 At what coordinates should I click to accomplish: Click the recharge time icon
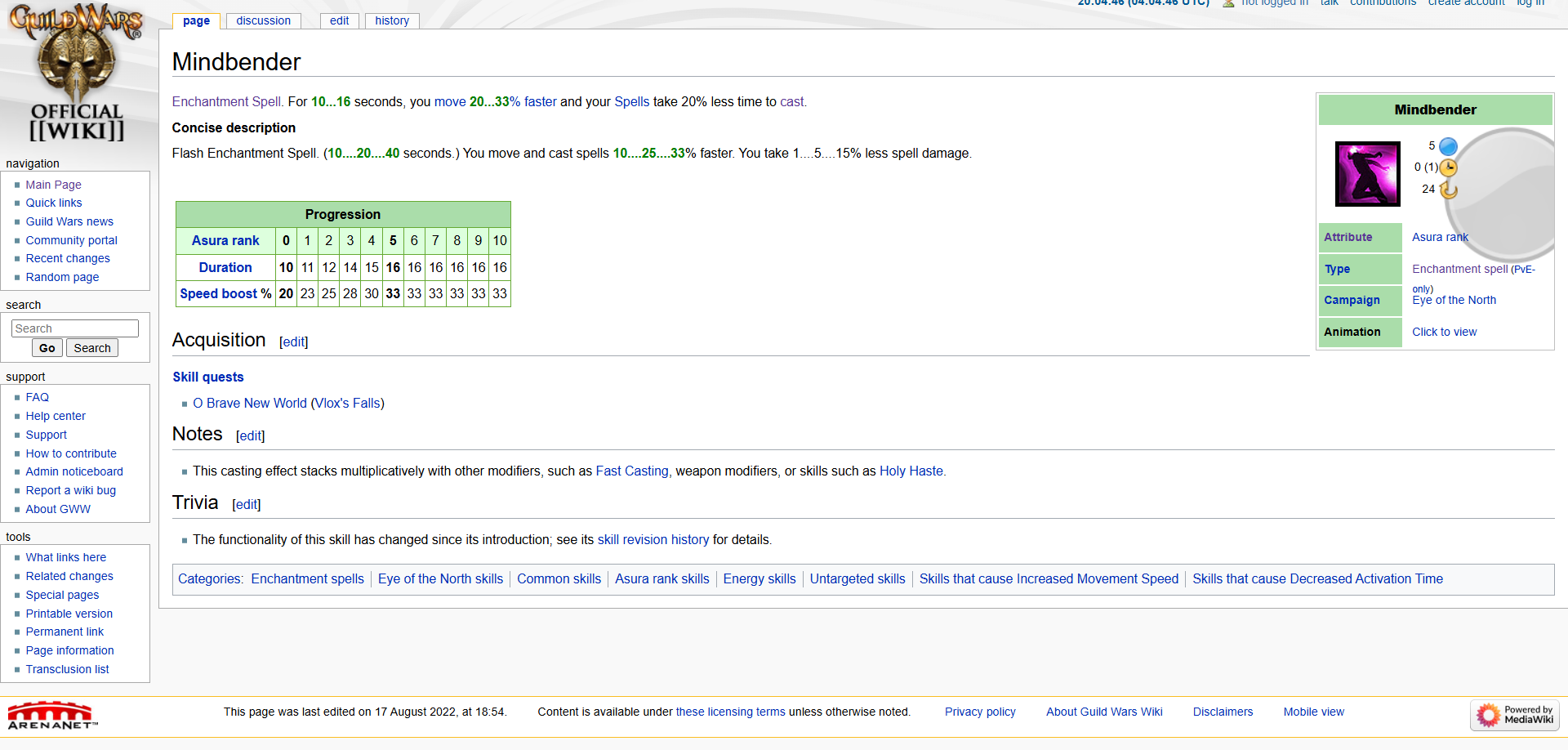point(1448,189)
